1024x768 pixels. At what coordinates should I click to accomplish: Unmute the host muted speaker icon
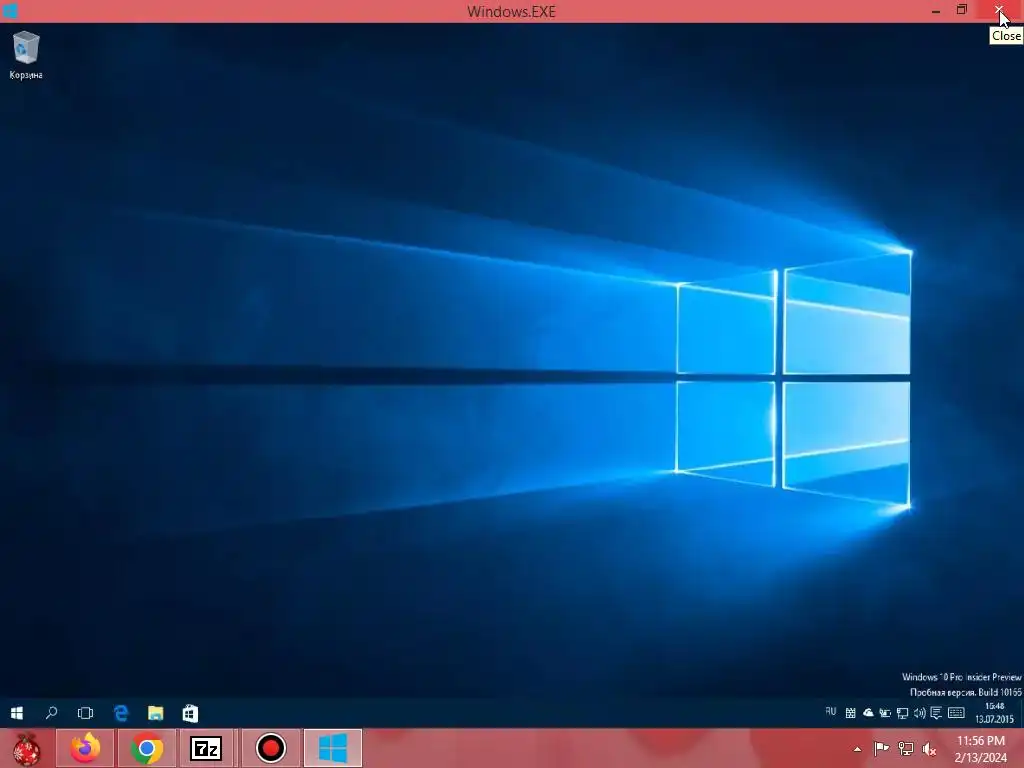929,749
